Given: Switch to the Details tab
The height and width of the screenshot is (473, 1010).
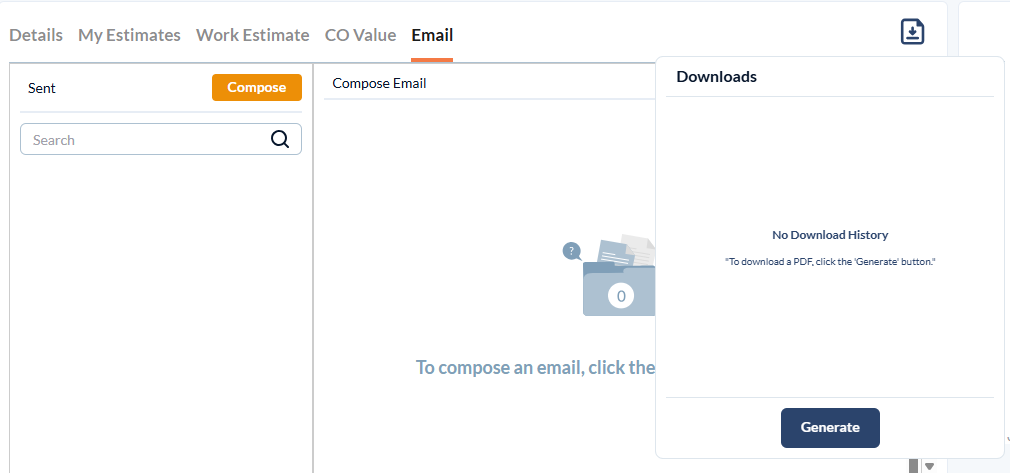Looking at the screenshot, I should (36, 35).
